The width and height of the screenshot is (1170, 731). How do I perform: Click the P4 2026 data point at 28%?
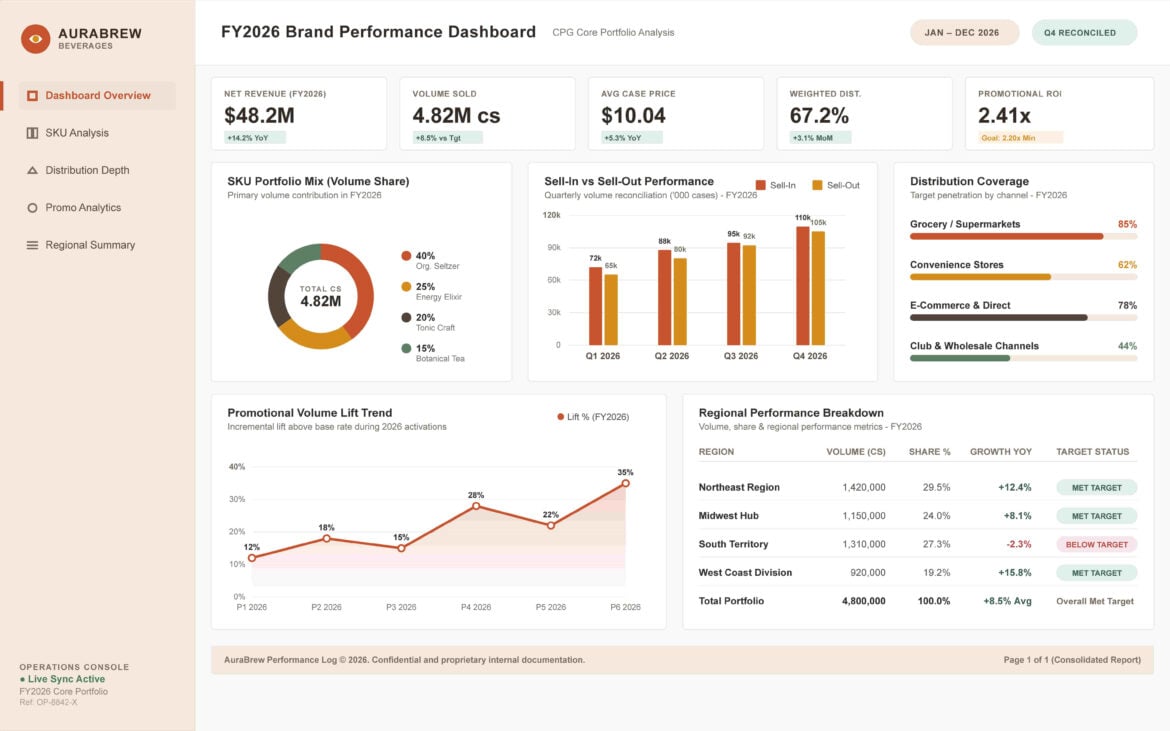click(476, 506)
